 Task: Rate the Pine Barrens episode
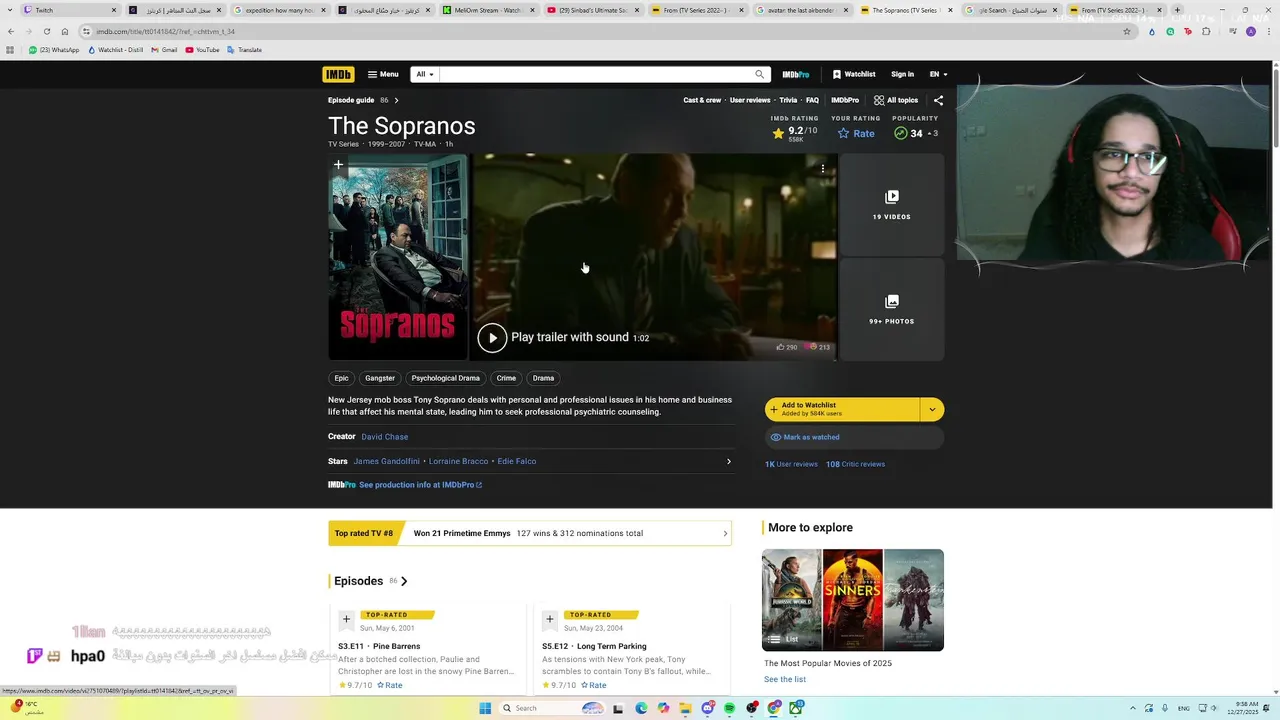[x=390, y=685]
